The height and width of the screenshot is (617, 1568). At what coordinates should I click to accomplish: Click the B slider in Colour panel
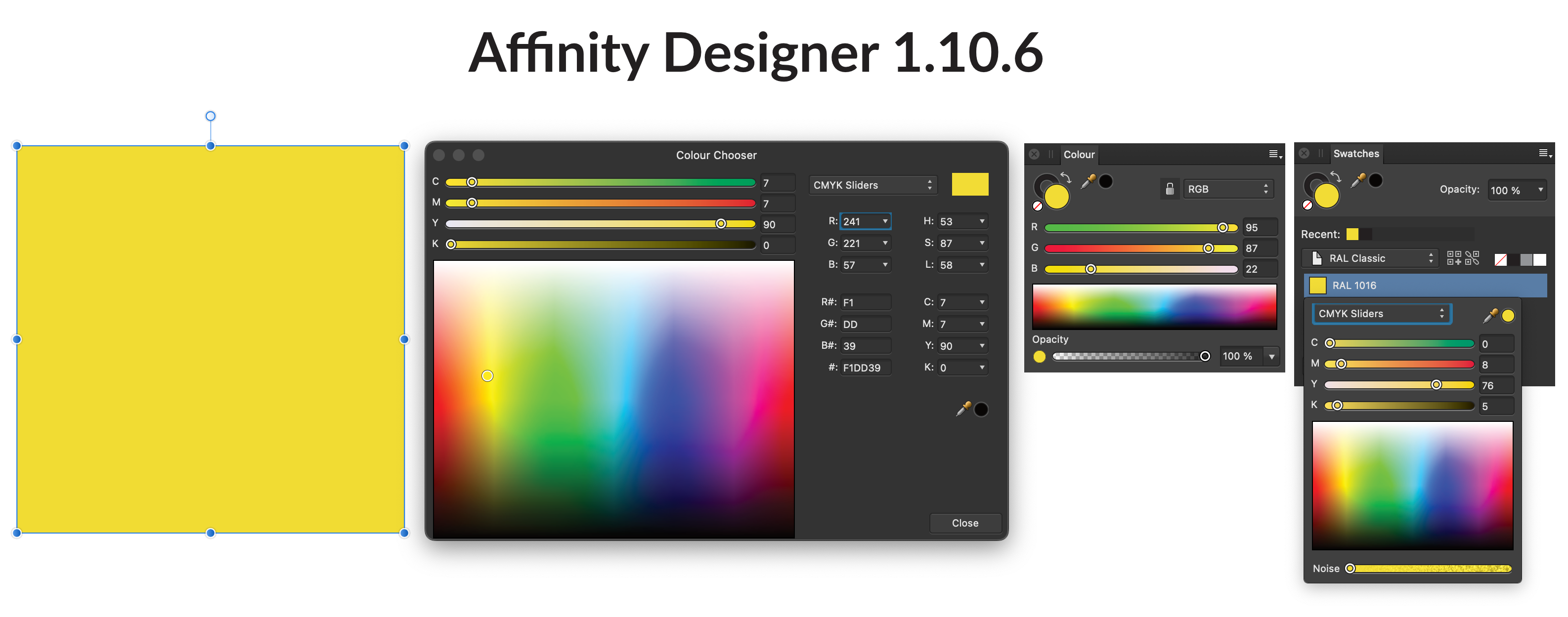[x=1141, y=269]
